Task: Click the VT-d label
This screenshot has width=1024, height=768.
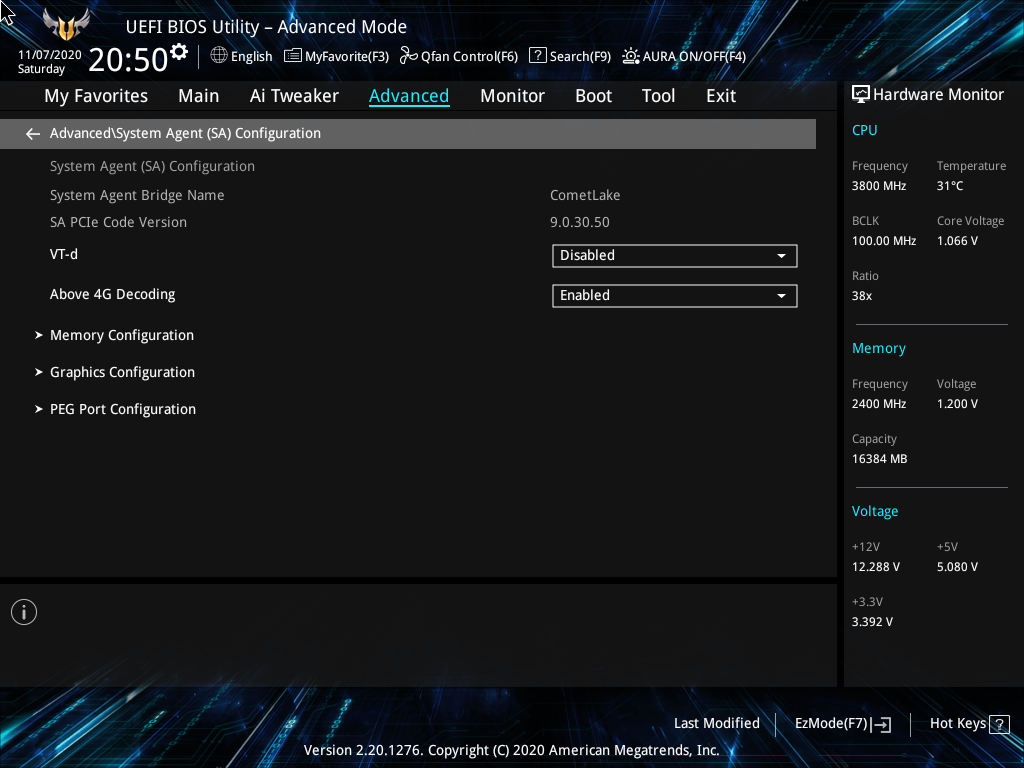Action: pyautogui.click(x=63, y=255)
